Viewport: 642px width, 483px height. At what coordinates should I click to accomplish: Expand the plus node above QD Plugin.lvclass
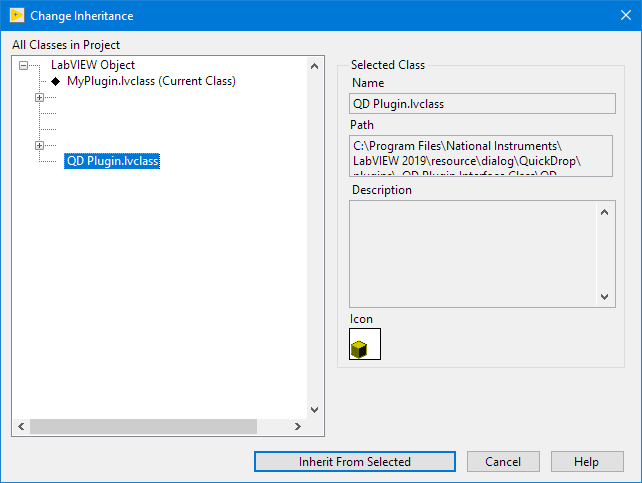[x=39, y=145]
